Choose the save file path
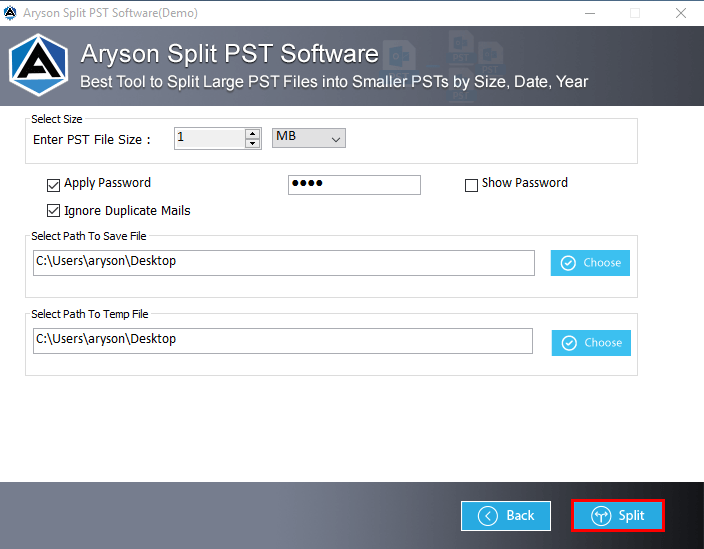Screen dimensions: 704x549 coord(590,263)
